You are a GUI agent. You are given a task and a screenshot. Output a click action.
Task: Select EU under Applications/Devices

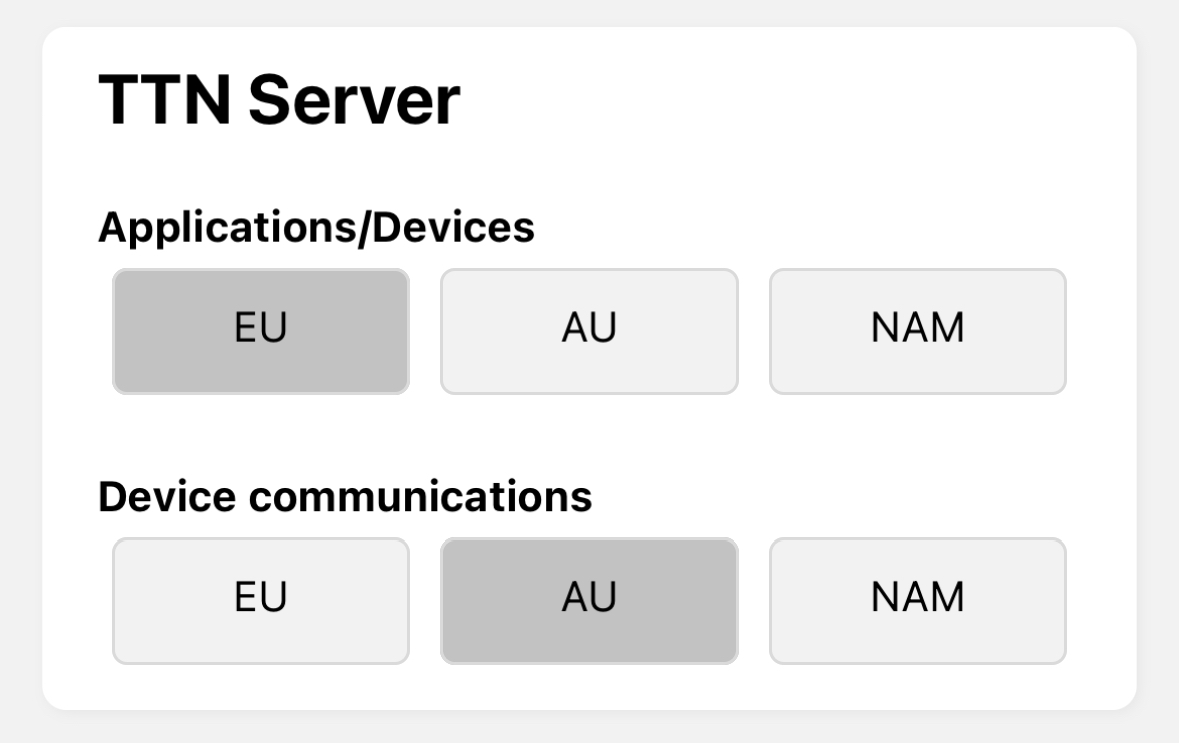(261, 331)
